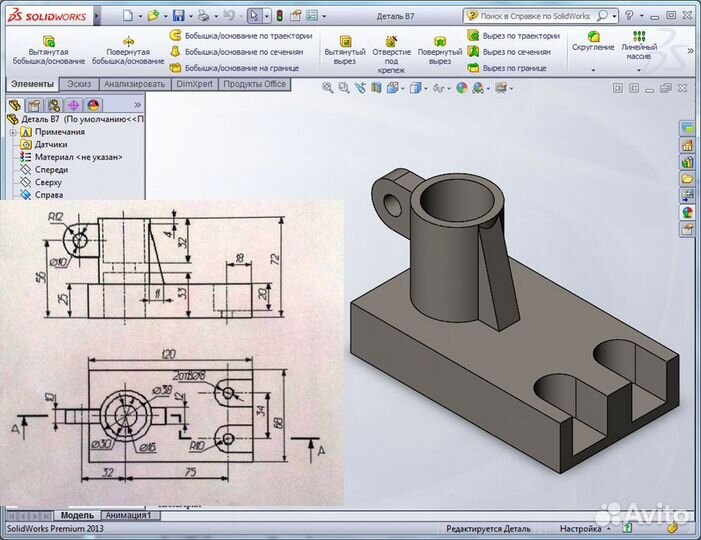Select Бобышка/основание по сечениям
The image size is (701, 540).
pyautogui.click(x=236, y=52)
